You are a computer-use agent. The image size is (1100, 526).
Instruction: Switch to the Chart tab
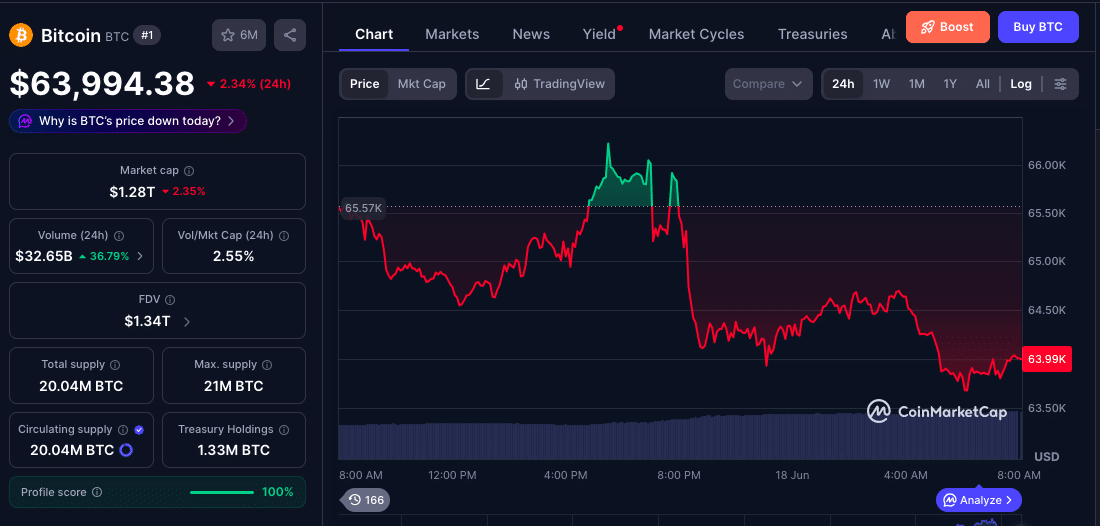click(374, 34)
